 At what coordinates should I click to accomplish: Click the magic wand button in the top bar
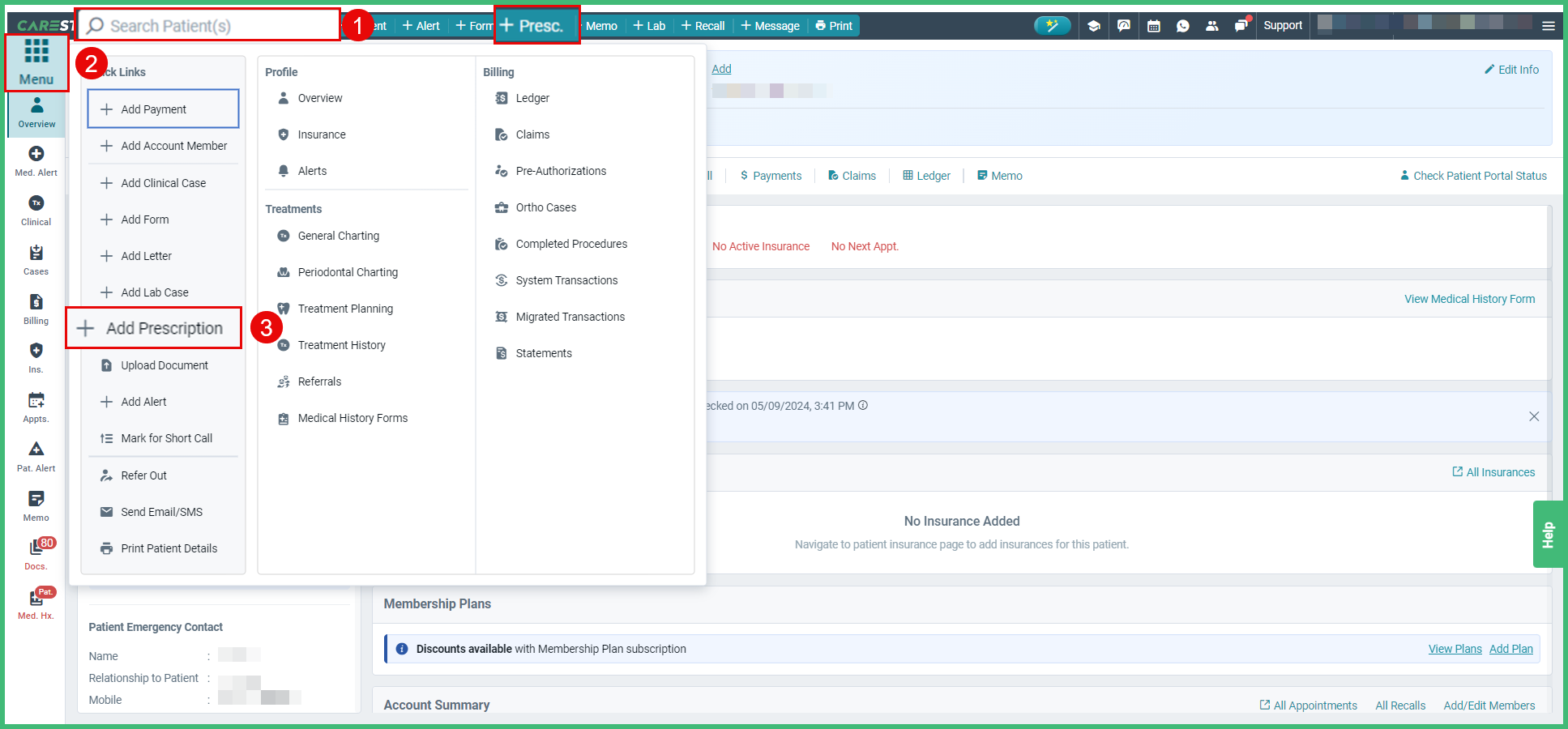(x=1052, y=25)
